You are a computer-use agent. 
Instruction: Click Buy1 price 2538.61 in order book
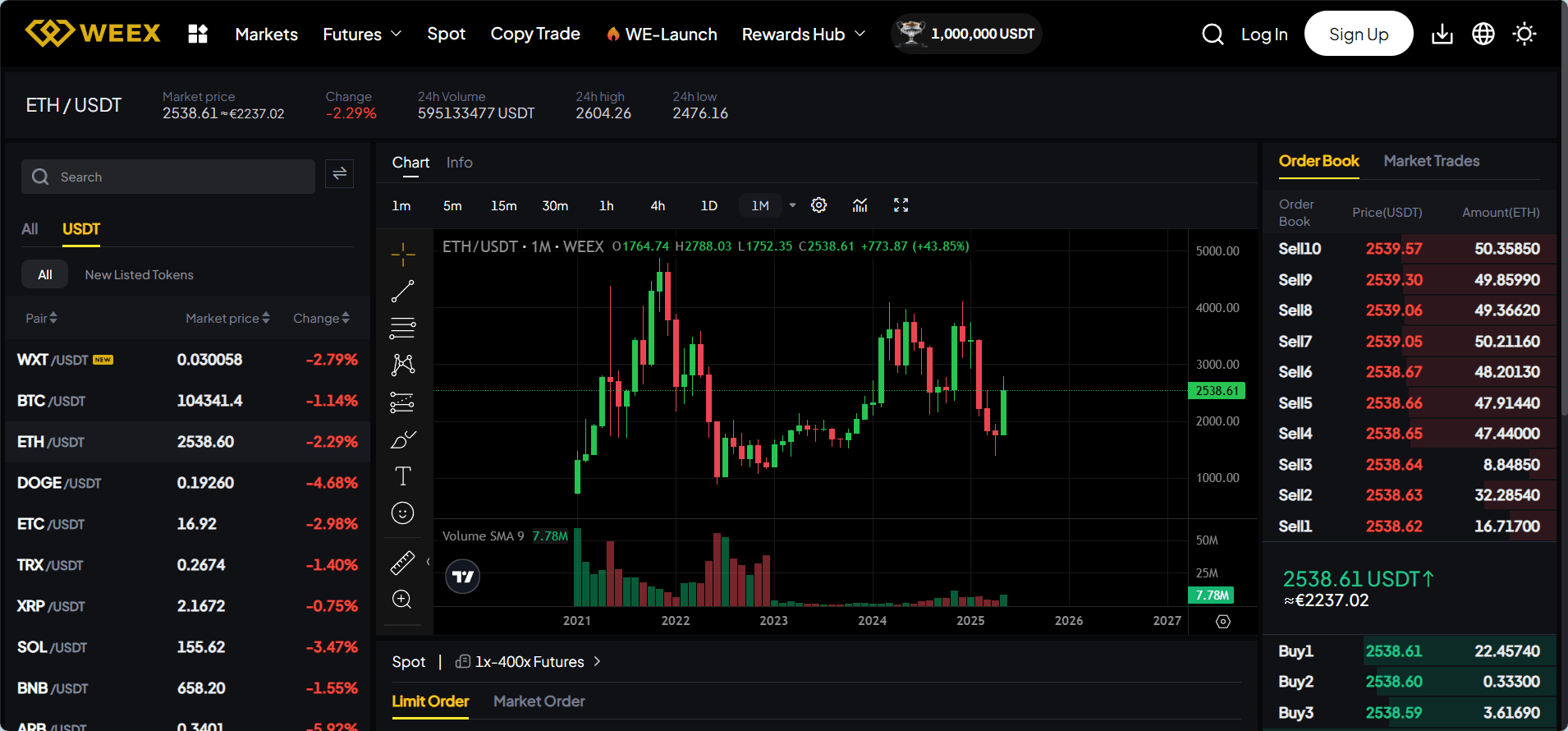coord(1393,651)
